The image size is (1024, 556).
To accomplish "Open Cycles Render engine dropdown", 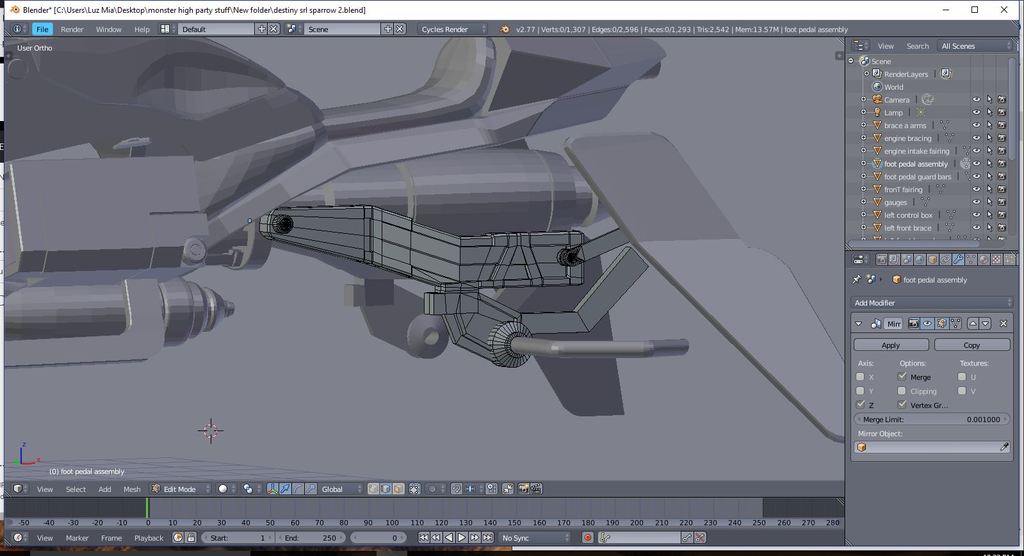I will coord(453,29).
